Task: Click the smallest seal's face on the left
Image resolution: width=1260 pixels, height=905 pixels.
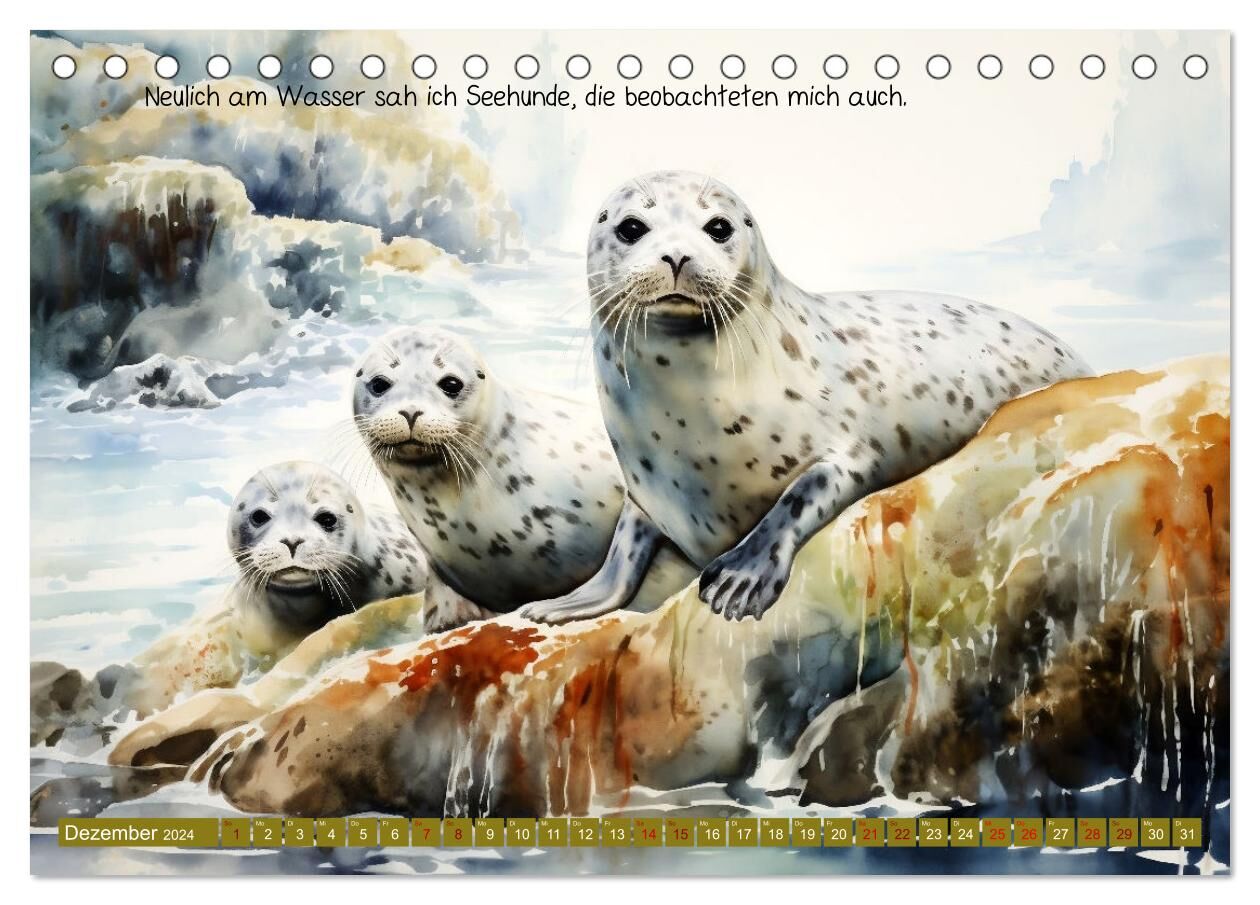Action: 290,535
